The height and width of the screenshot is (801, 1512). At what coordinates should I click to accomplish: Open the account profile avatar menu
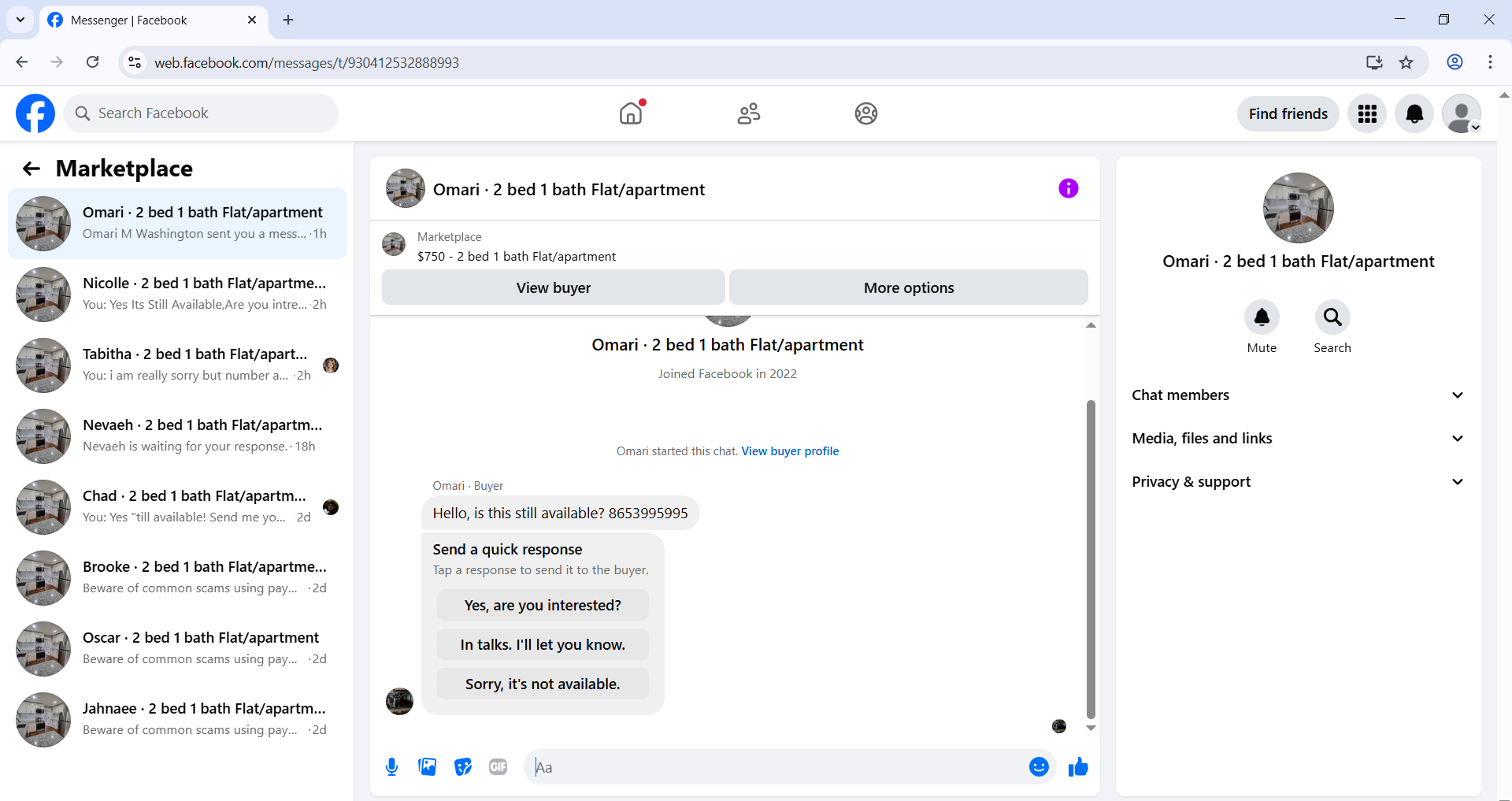point(1462,114)
